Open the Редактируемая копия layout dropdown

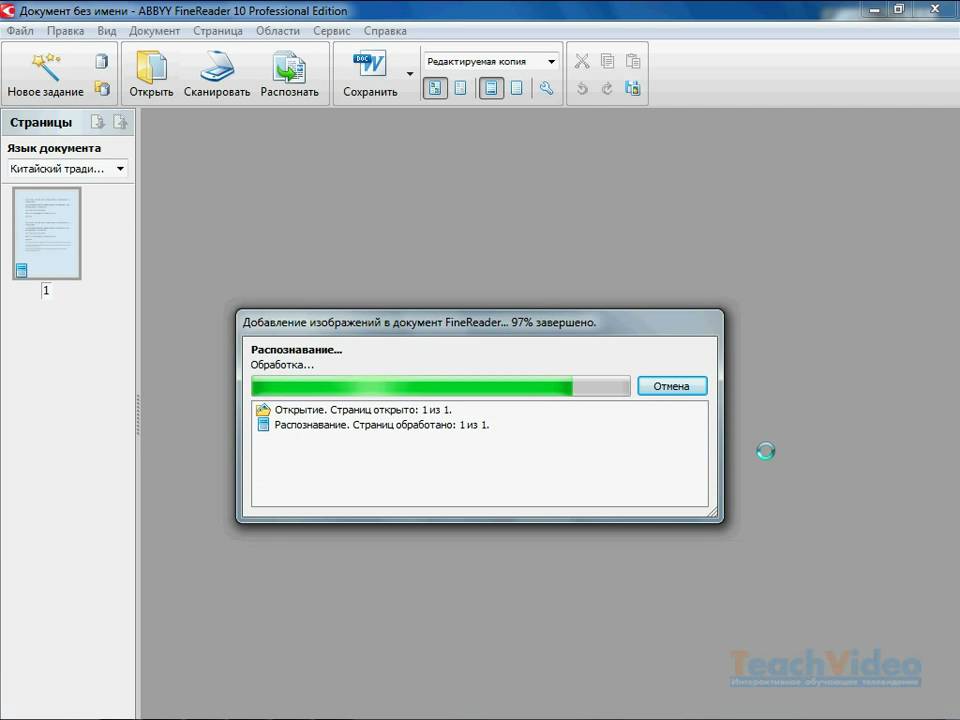point(490,61)
